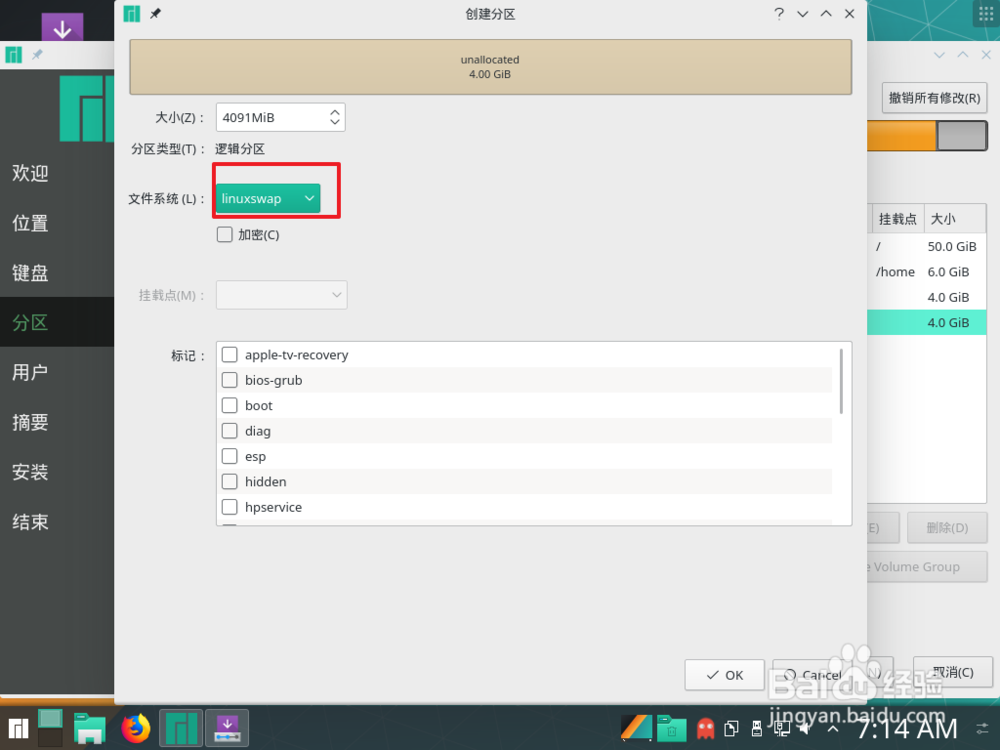Toggle the encrypt 加密(C) checkbox
1000x750 pixels.
[x=224, y=235]
